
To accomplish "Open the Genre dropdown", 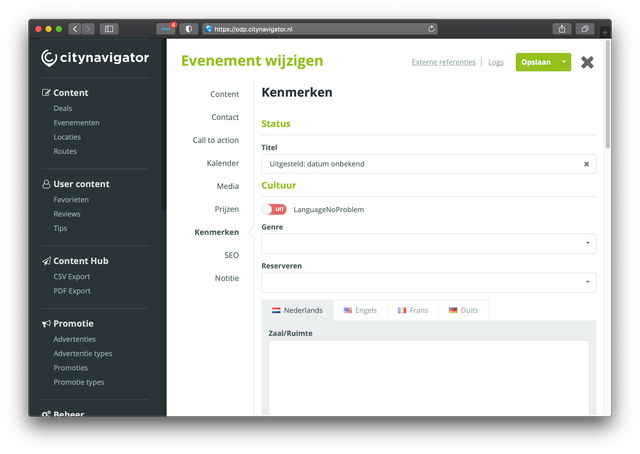I will coord(429,244).
